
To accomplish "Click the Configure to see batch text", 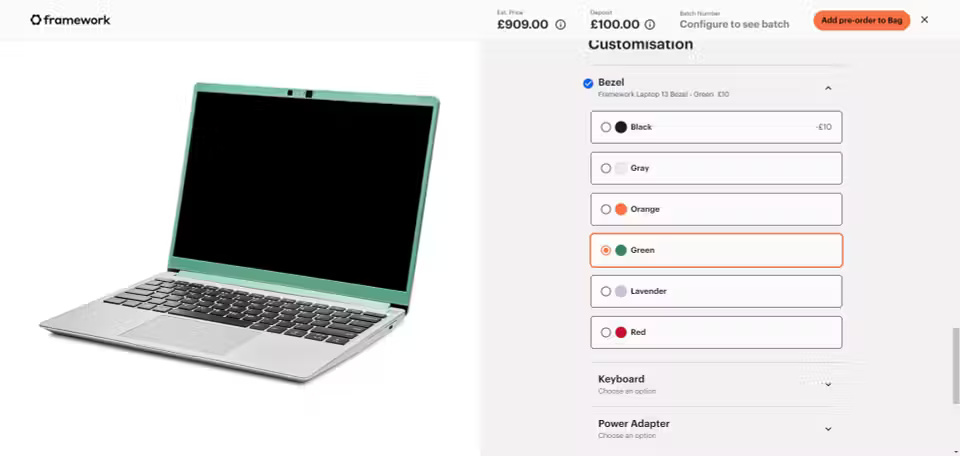I will 734,24.
